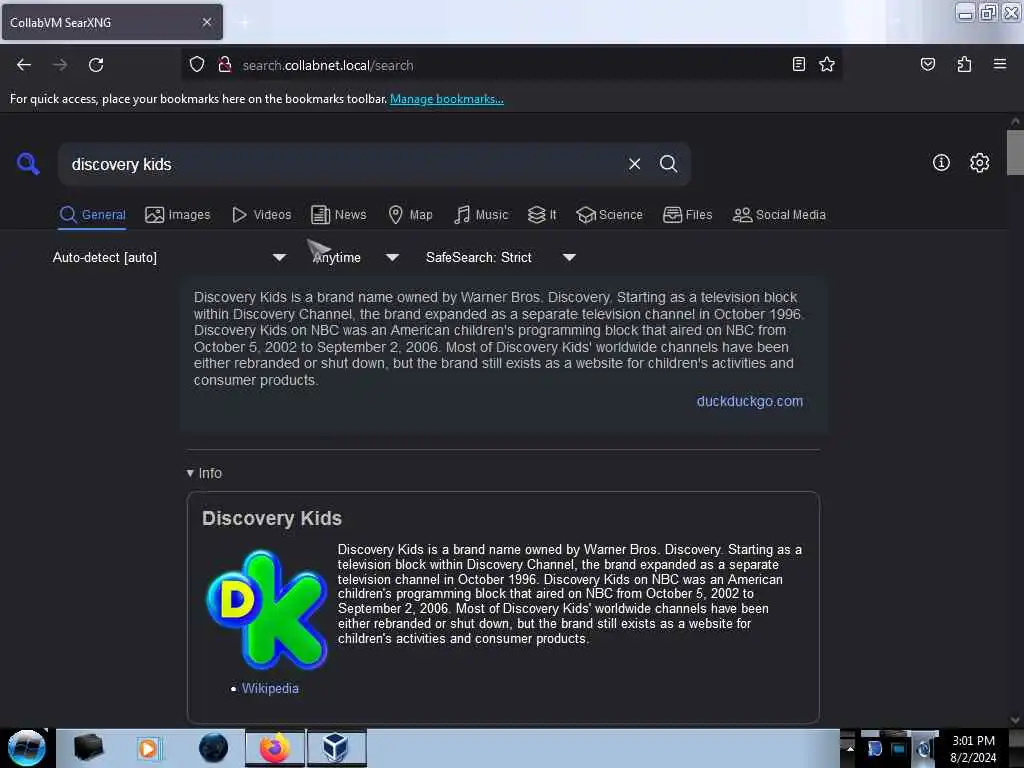1024x768 pixels.
Task: Click the SearXNG magnifier logo
Action: [28, 164]
